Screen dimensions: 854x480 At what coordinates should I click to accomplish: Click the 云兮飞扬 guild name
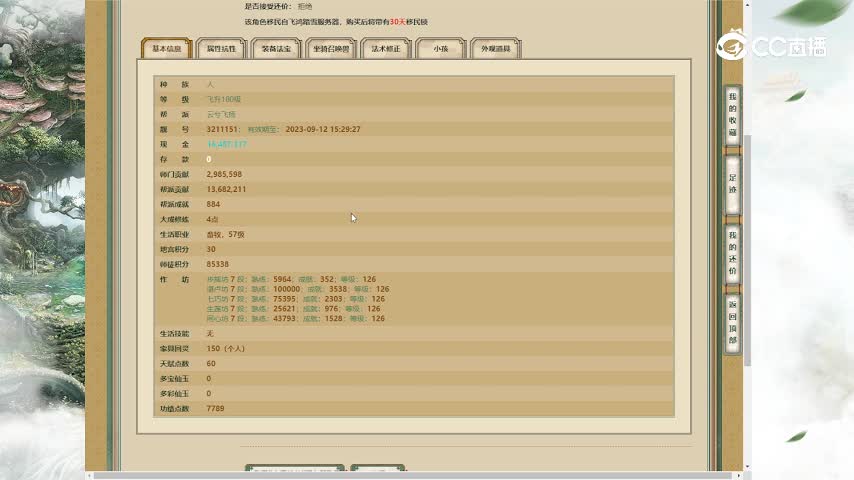(x=221, y=114)
